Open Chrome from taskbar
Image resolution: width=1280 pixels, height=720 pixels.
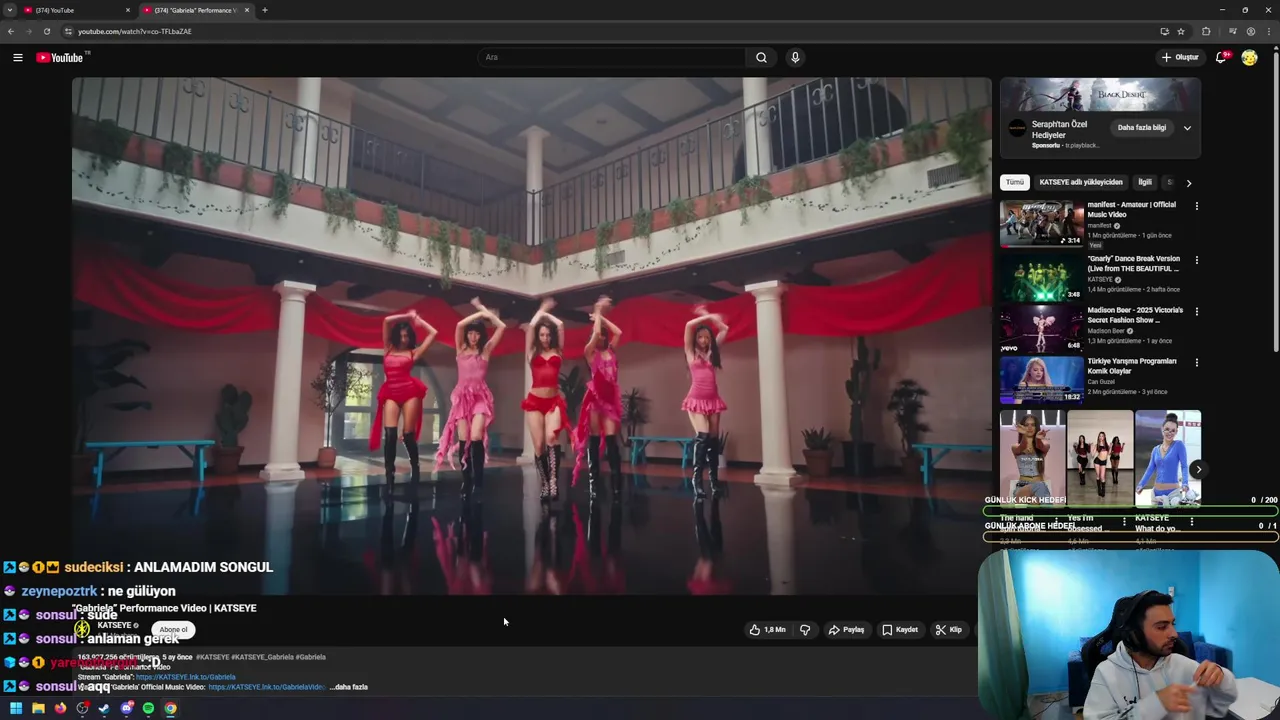[x=170, y=708]
